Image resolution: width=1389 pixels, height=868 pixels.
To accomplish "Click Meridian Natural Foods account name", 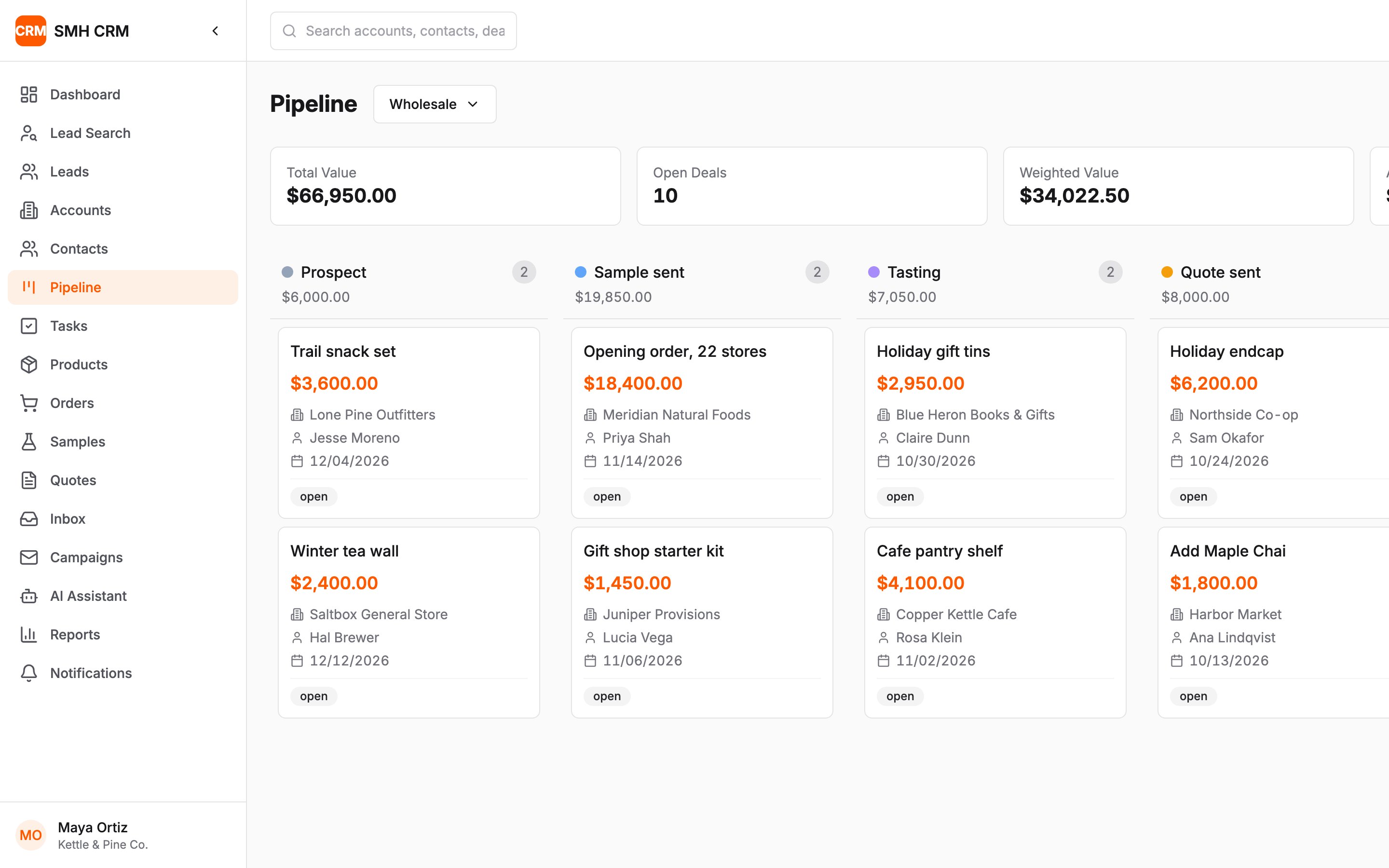I will (676, 415).
